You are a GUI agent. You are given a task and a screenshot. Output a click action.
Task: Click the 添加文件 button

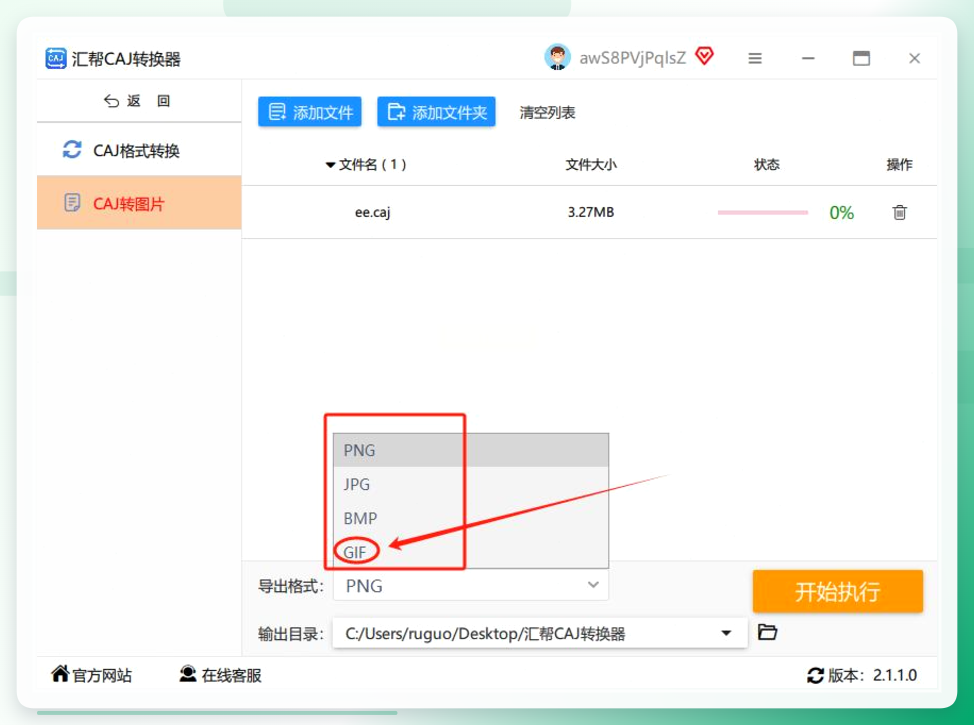pos(309,112)
